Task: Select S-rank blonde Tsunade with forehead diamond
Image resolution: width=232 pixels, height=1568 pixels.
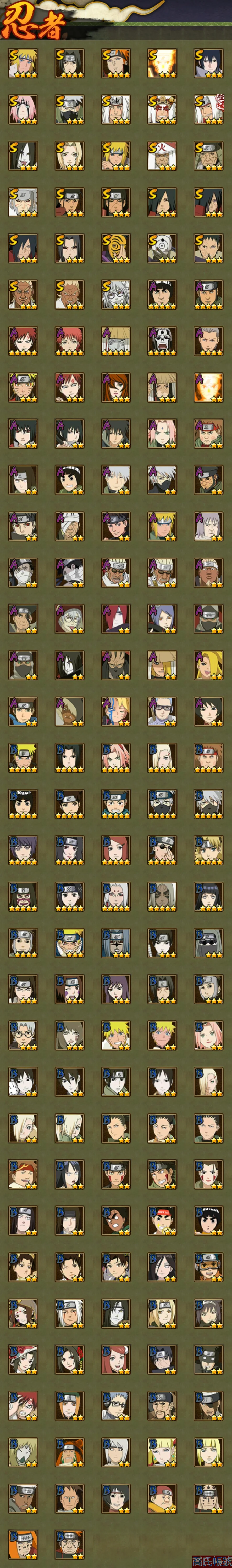Action: click(69, 156)
